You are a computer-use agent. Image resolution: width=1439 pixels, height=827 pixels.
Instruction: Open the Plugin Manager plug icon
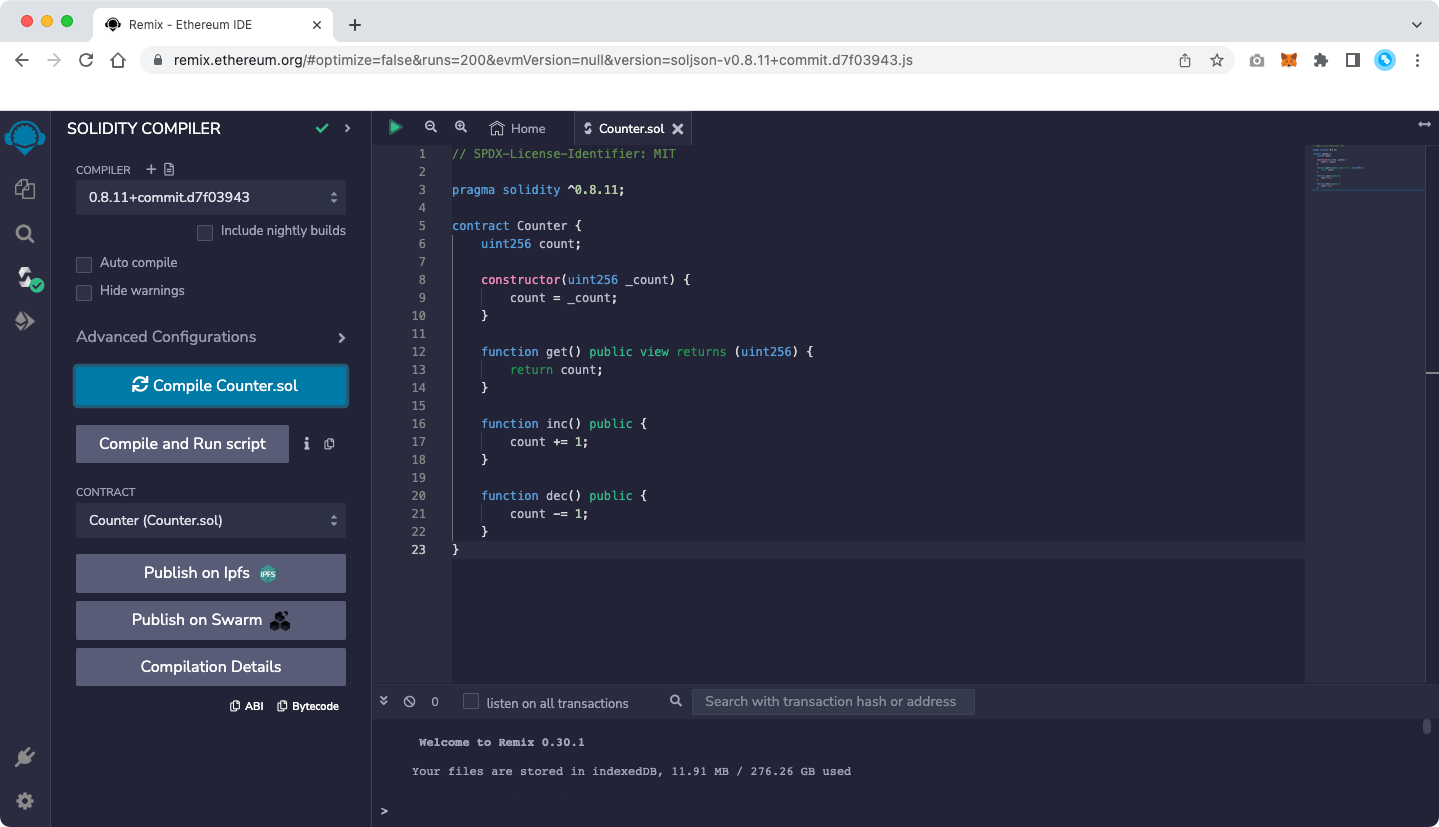[x=25, y=757]
